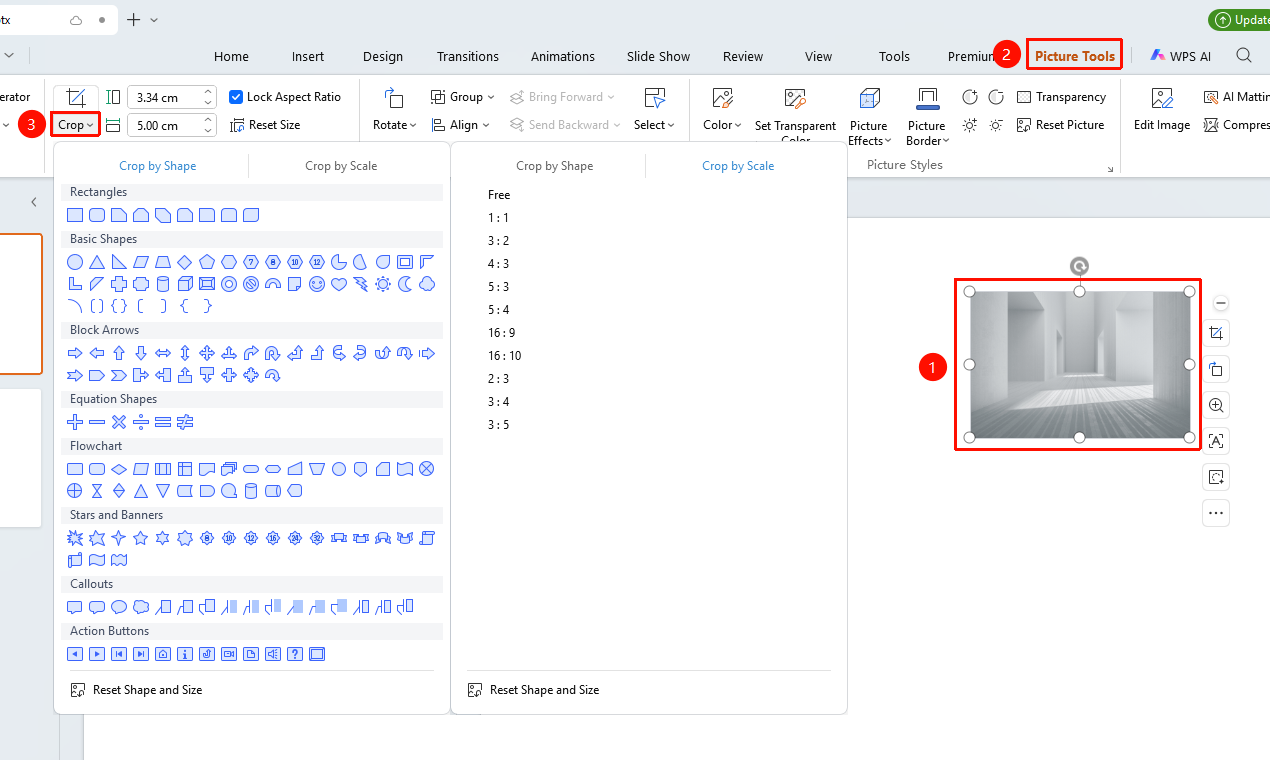The height and width of the screenshot is (760, 1270).
Task: Choose the smiley face shape in Basic Shapes
Action: 317,284
